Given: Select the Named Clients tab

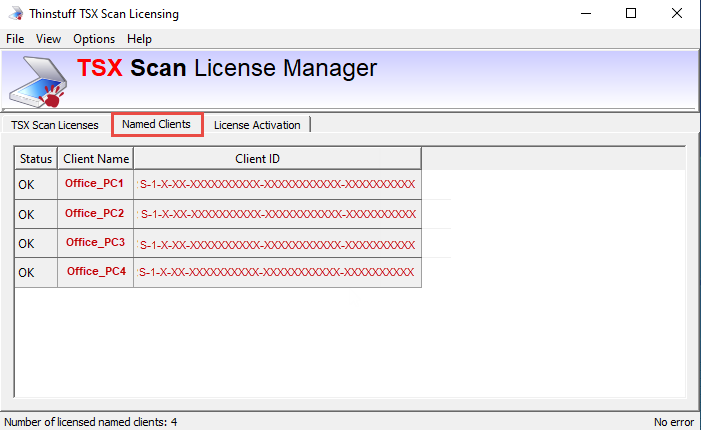Looking at the screenshot, I should pyautogui.click(x=156, y=124).
